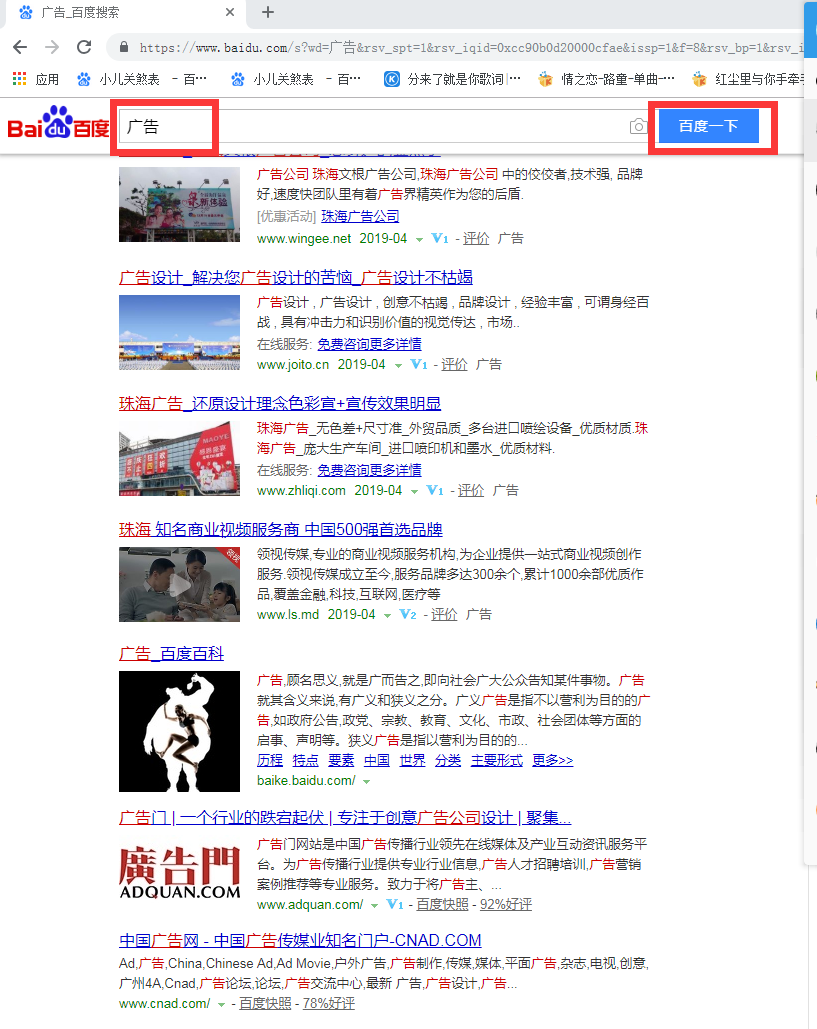Image resolution: width=817 pixels, height=1029 pixels.
Task: Open the 珠海 知名商业视频服务商 result title
Action: (x=281, y=530)
